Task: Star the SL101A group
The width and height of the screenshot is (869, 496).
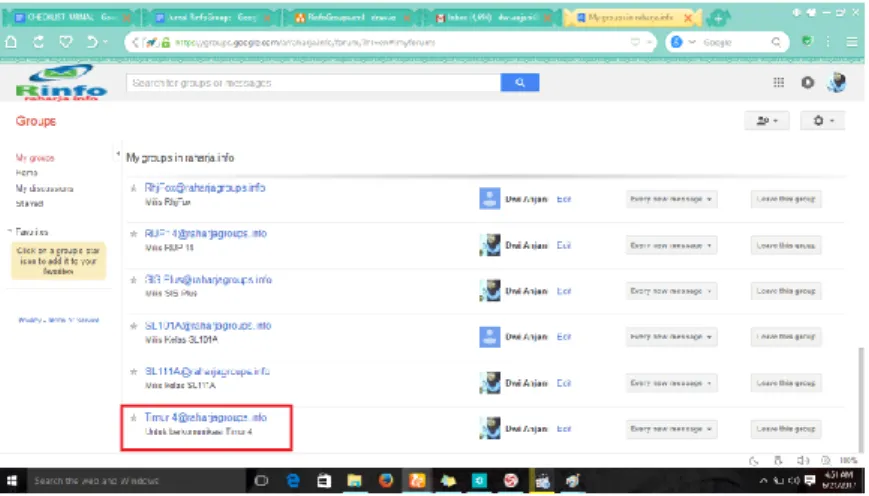Action: (134, 326)
